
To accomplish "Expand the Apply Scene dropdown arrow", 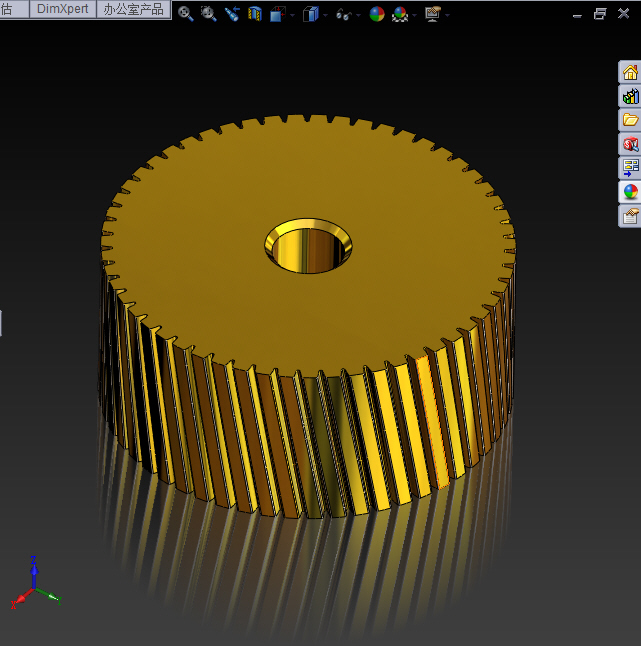I will pos(414,15).
